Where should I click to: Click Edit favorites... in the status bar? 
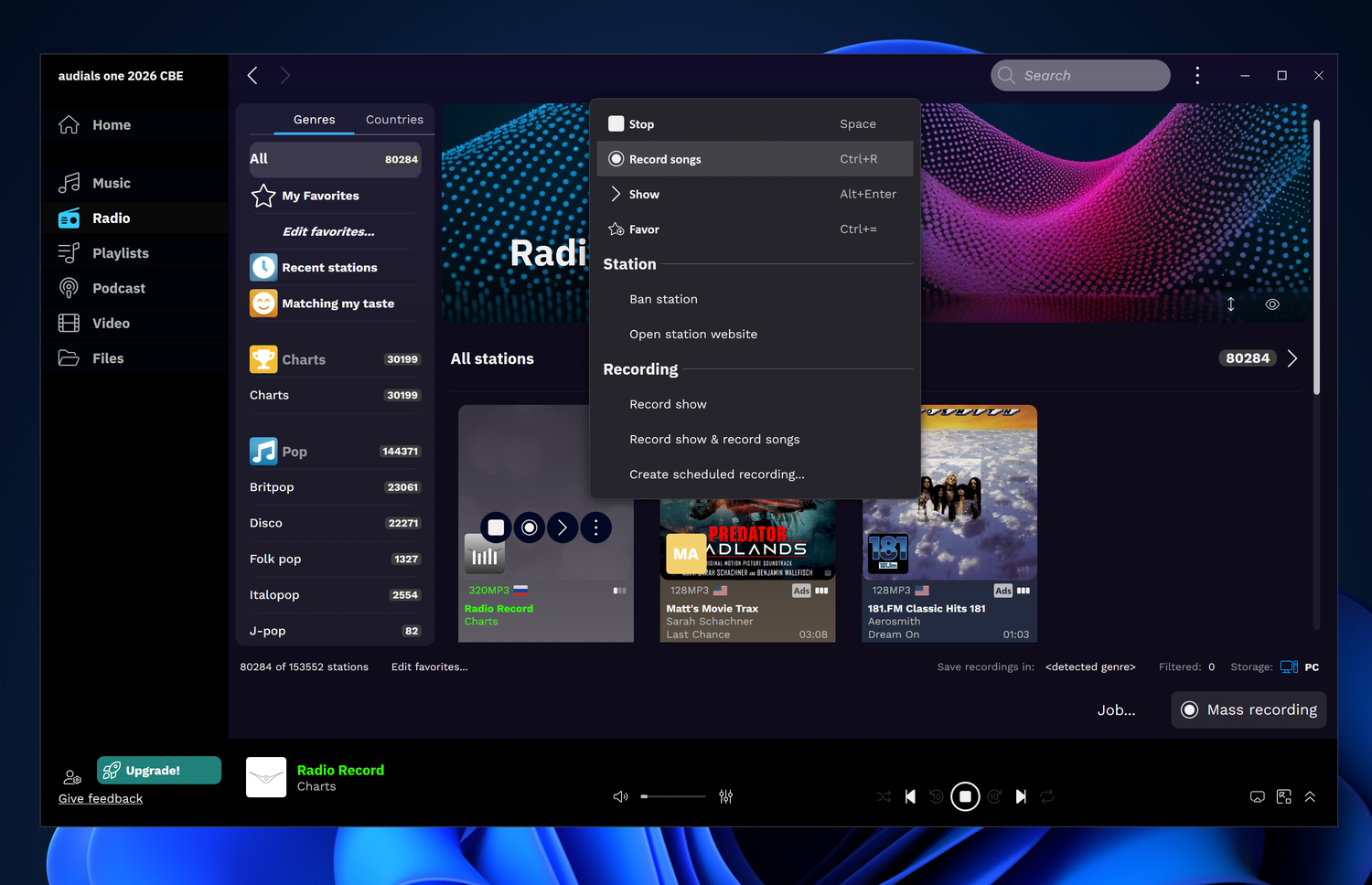pyautogui.click(x=429, y=666)
